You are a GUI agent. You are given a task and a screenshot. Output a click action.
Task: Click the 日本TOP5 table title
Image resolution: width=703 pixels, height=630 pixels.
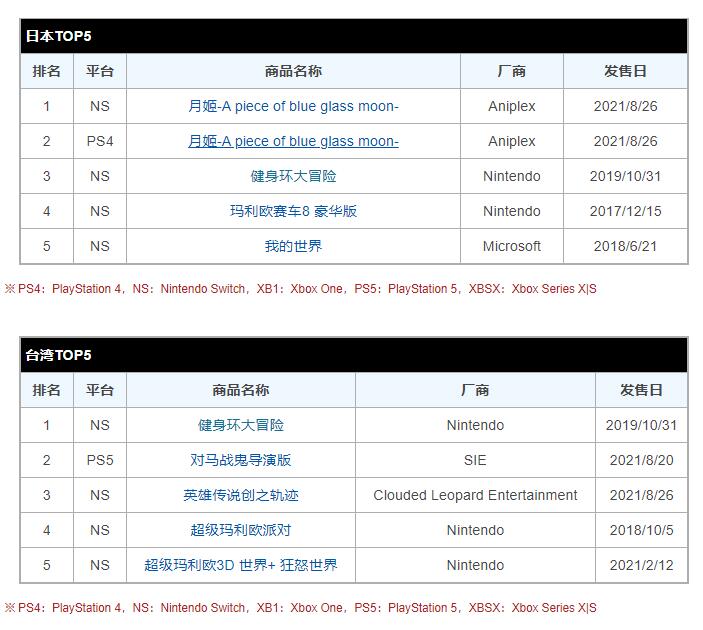point(58,36)
